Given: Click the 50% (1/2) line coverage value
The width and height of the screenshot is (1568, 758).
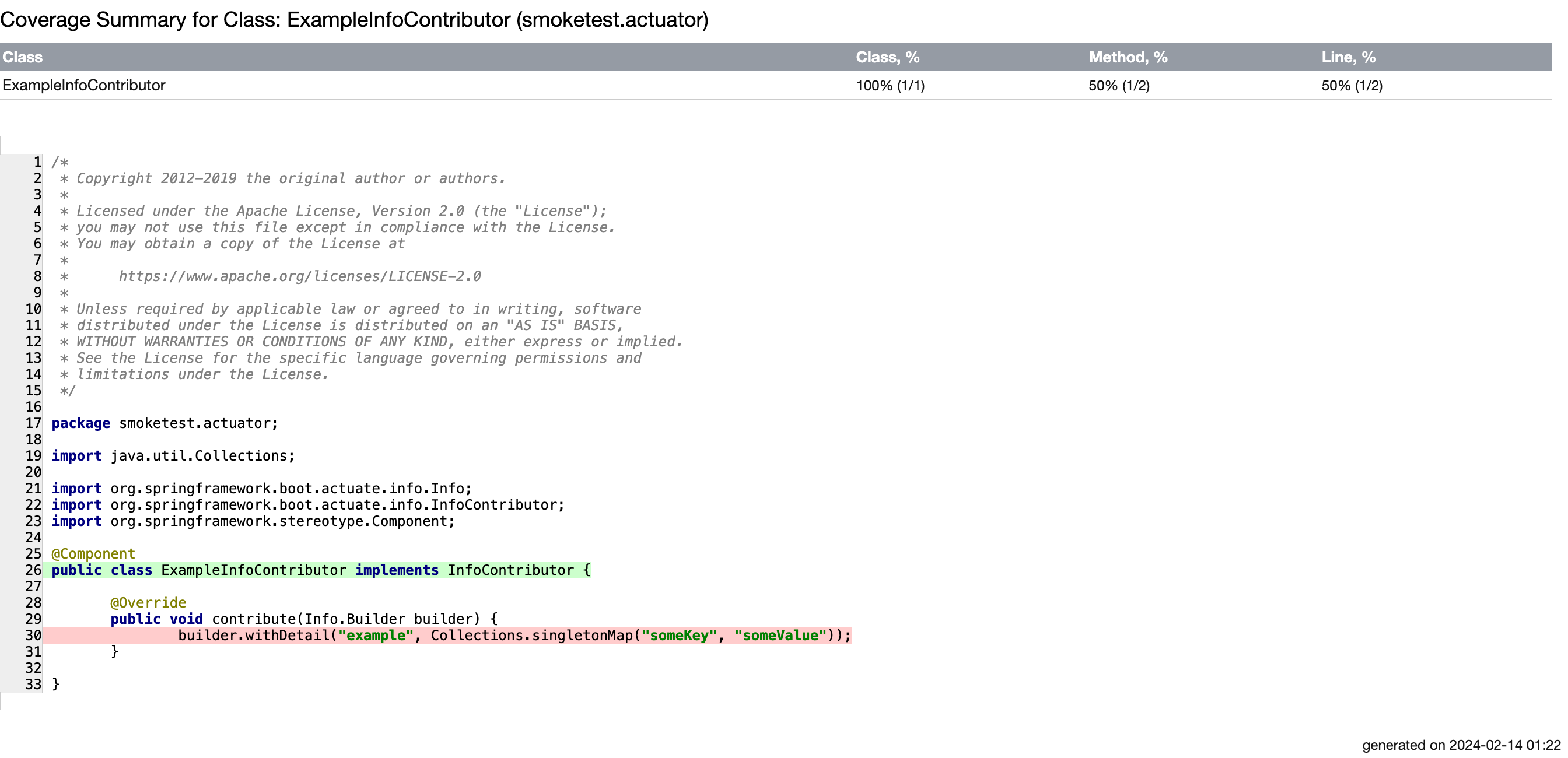Looking at the screenshot, I should [x=1352, y=86].
